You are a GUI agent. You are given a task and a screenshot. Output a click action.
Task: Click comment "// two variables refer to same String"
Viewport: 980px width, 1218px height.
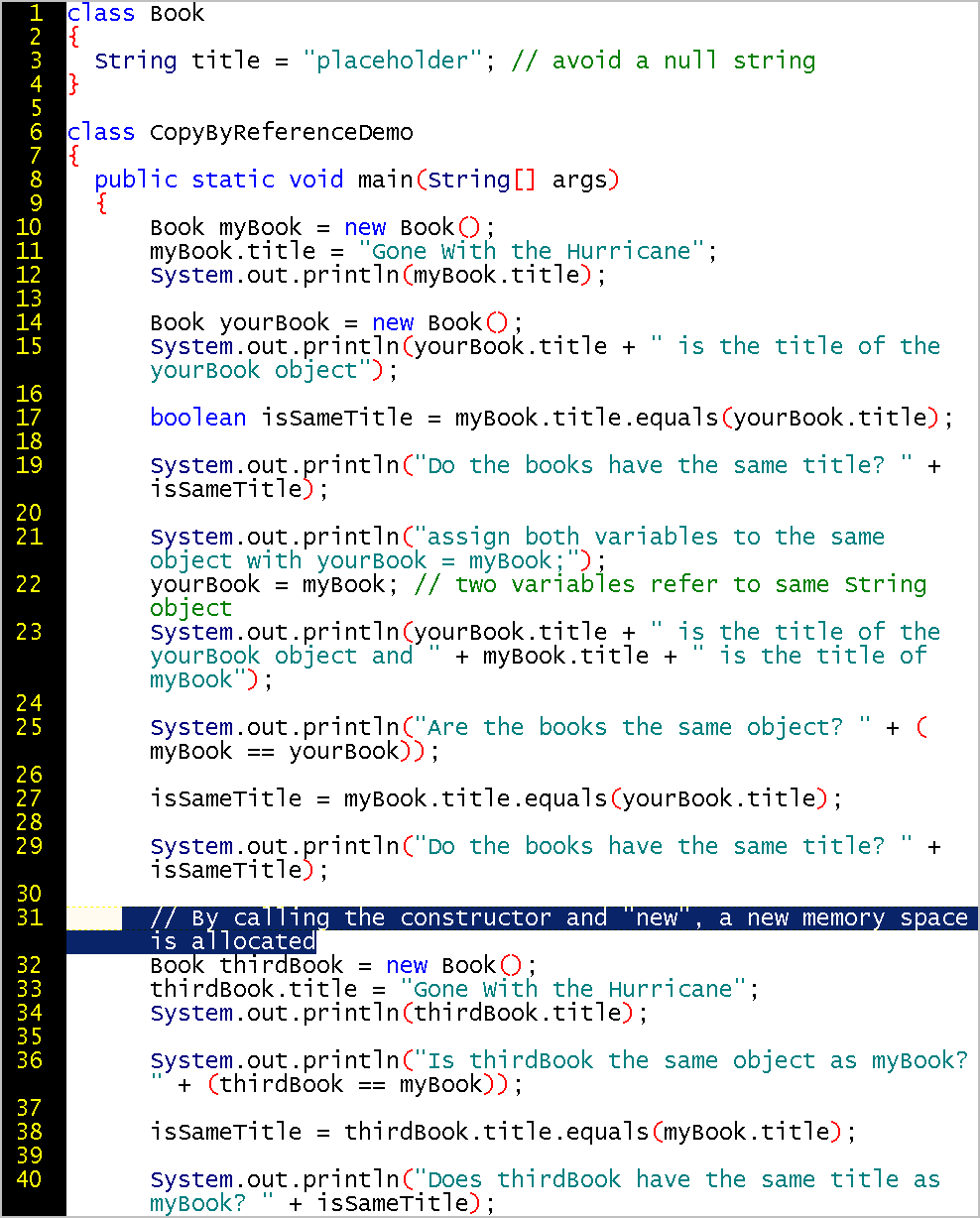pos(671,585)
